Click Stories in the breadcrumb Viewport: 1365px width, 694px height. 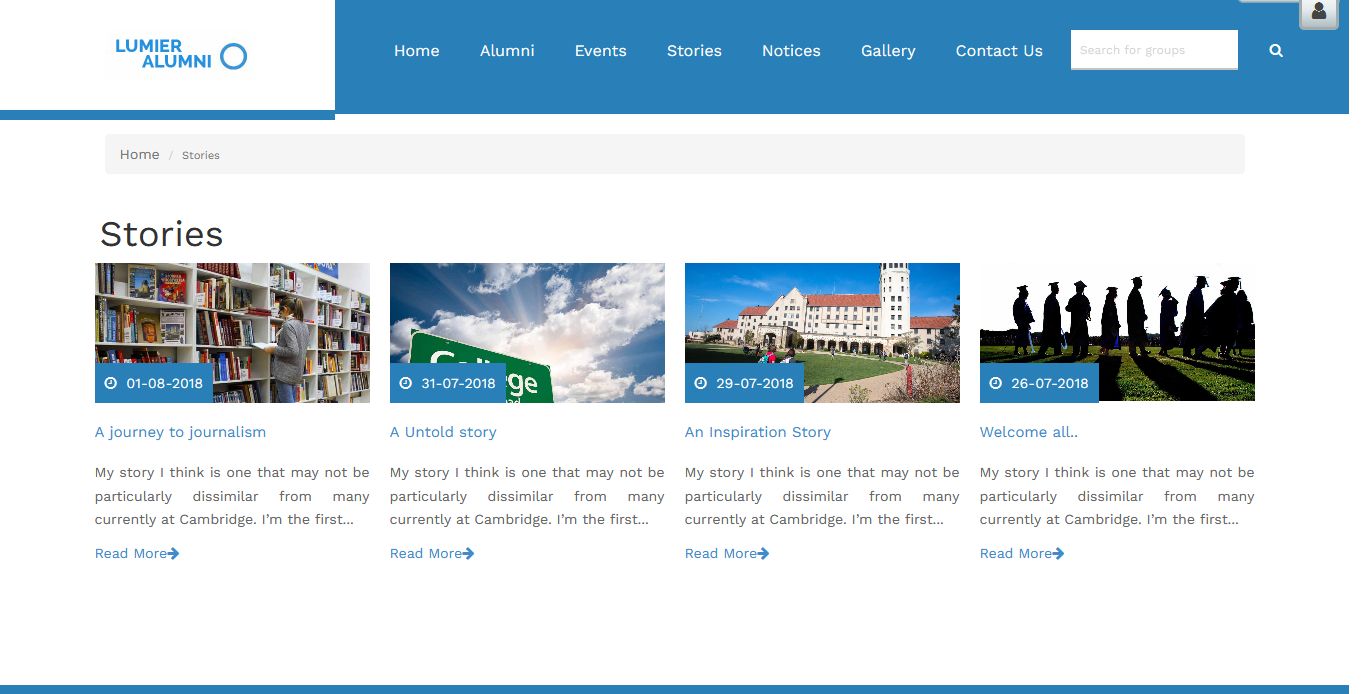201,155
